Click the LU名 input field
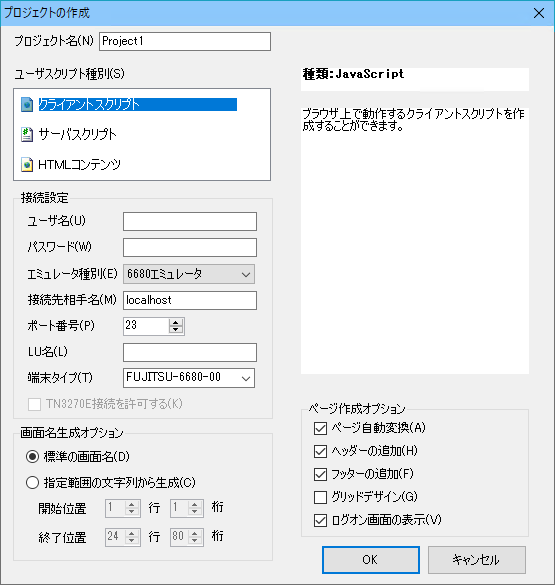Screen dimensions: 556x585 [x=190, y=352]
